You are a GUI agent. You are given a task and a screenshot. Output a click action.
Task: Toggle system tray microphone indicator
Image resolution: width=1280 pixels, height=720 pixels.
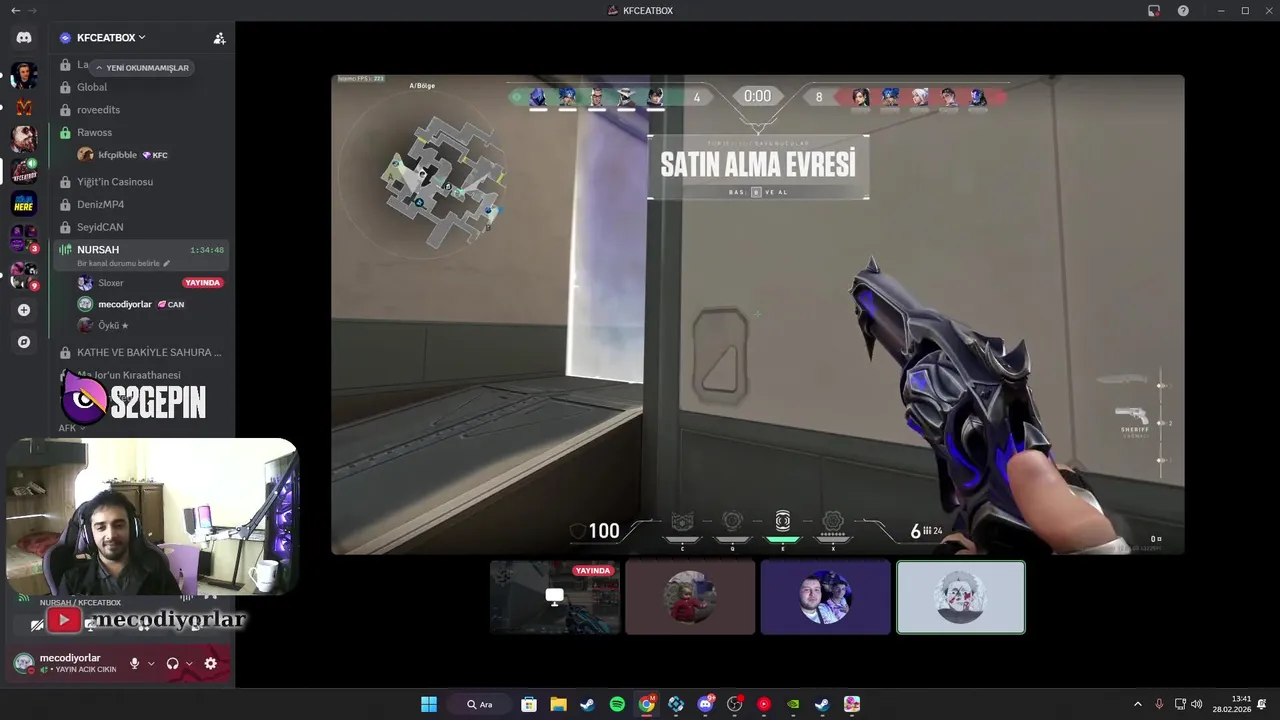click(1159, 704)
